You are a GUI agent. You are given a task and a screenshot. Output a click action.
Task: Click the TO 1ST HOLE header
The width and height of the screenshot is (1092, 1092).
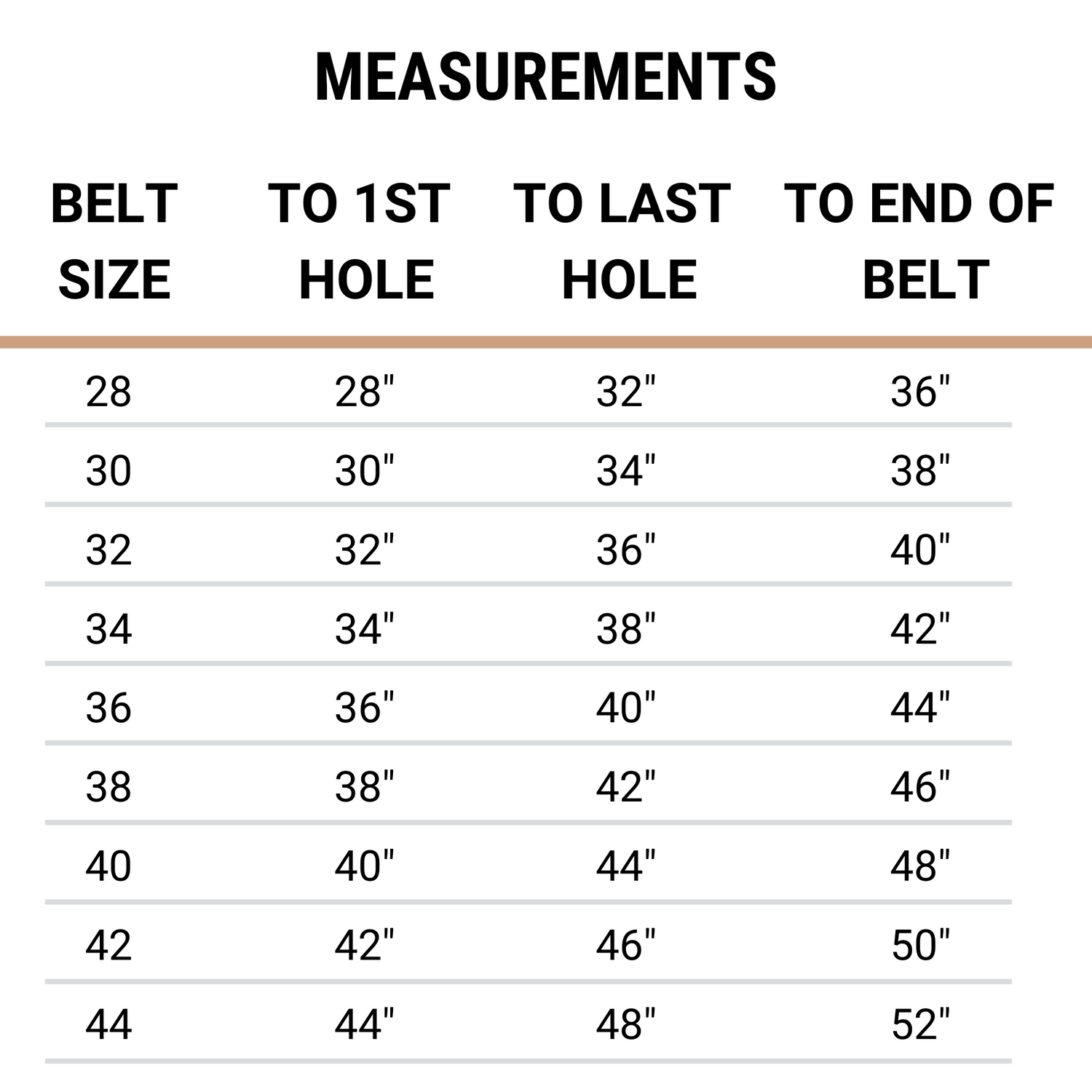click(x=360, y=241)
